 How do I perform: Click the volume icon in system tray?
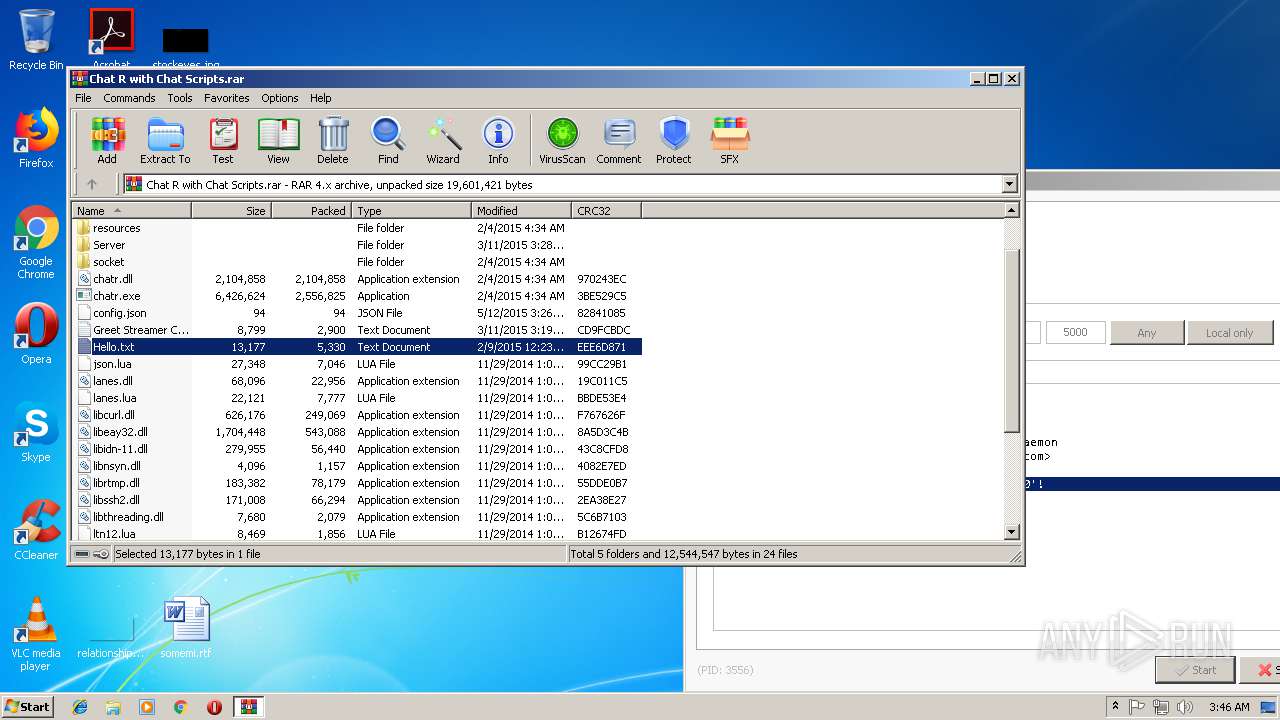pos(1185,707)
